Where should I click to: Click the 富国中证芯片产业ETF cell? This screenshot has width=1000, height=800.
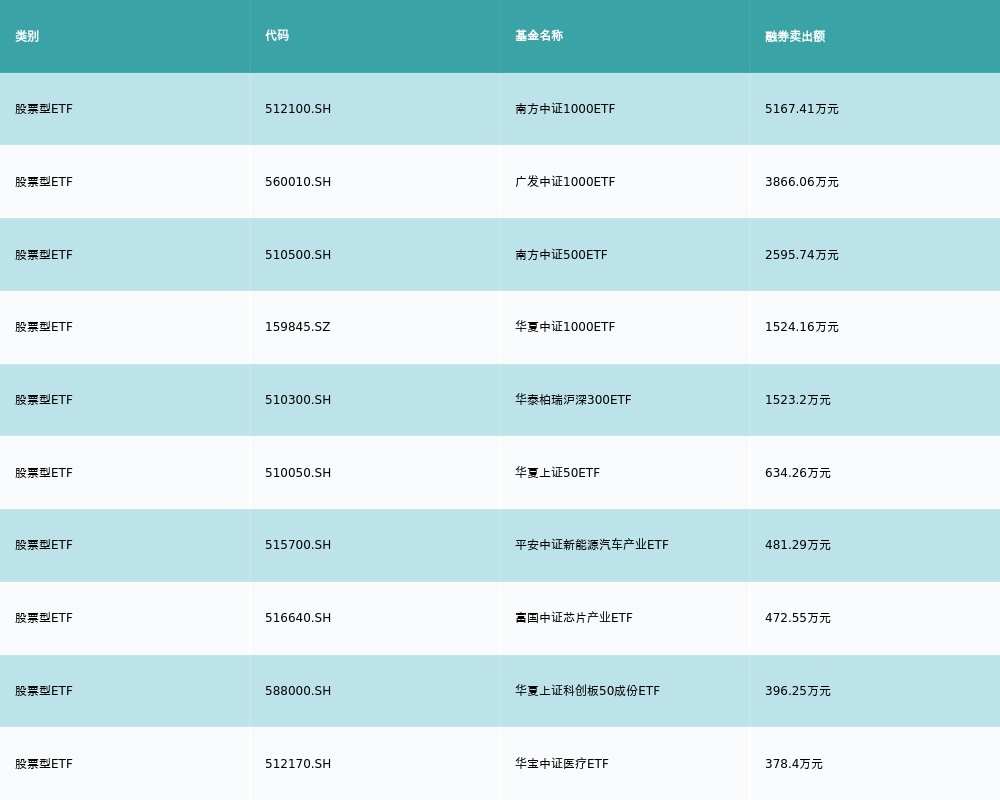[573, 618]
